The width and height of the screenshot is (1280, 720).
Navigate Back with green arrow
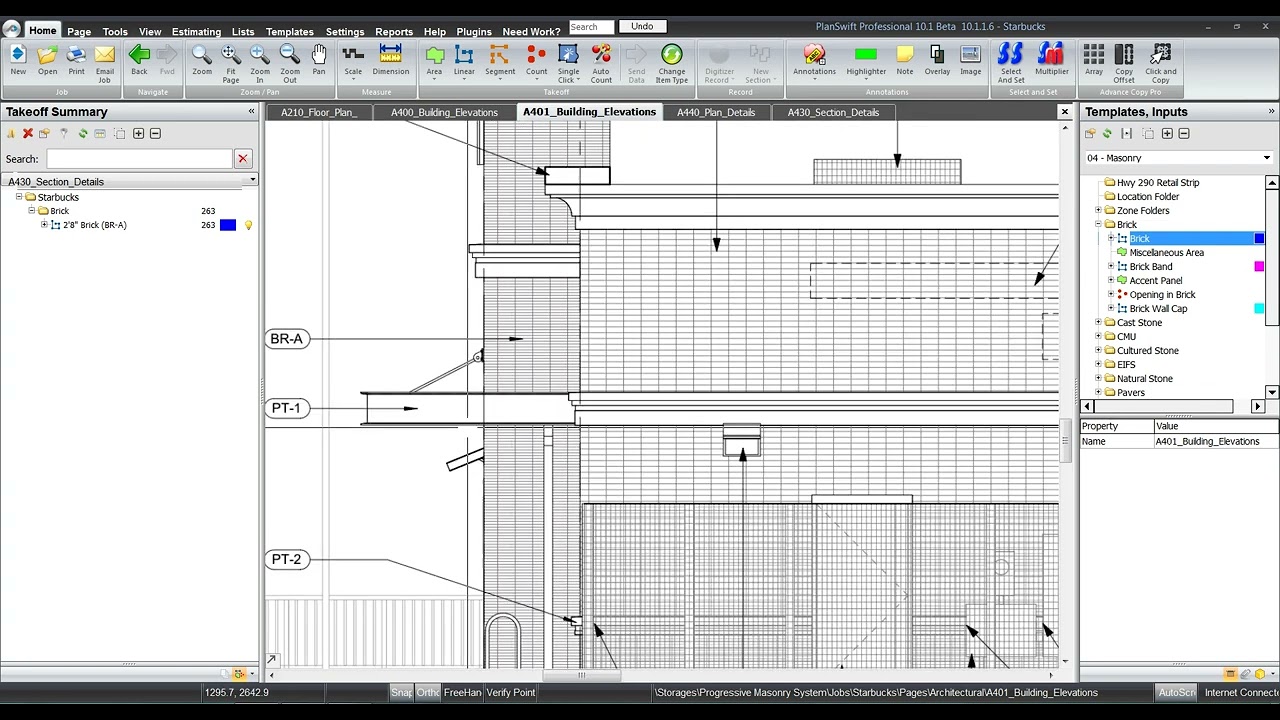click(x=139, y=60)
